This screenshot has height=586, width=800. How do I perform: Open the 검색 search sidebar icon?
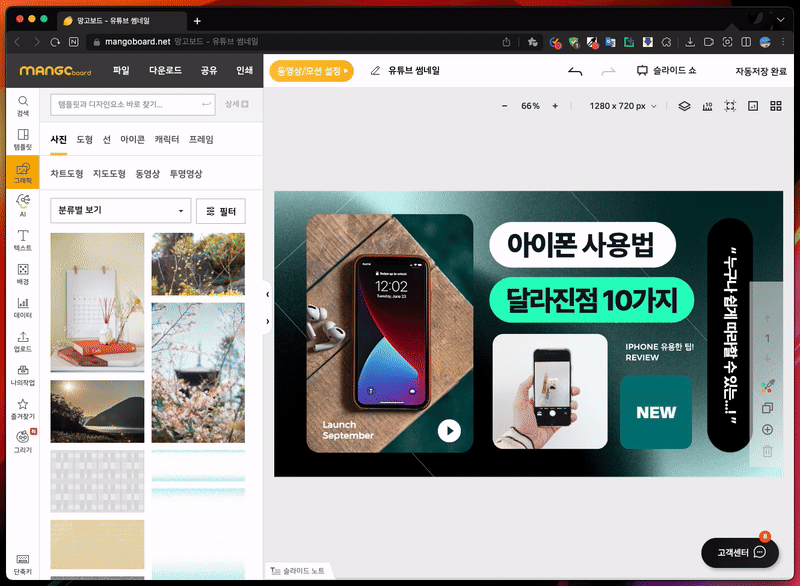coord(23,106)
